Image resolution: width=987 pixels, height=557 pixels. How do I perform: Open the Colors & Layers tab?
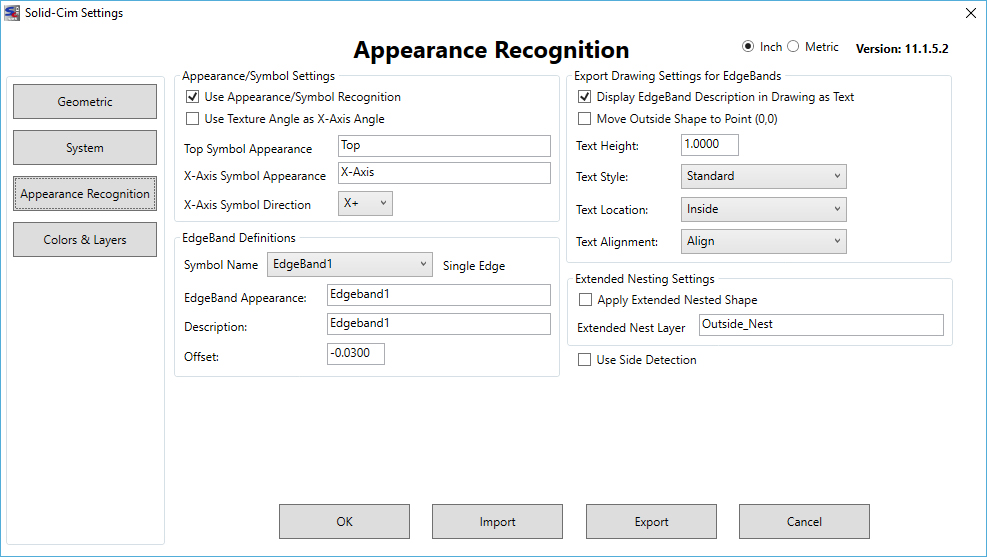85,240
